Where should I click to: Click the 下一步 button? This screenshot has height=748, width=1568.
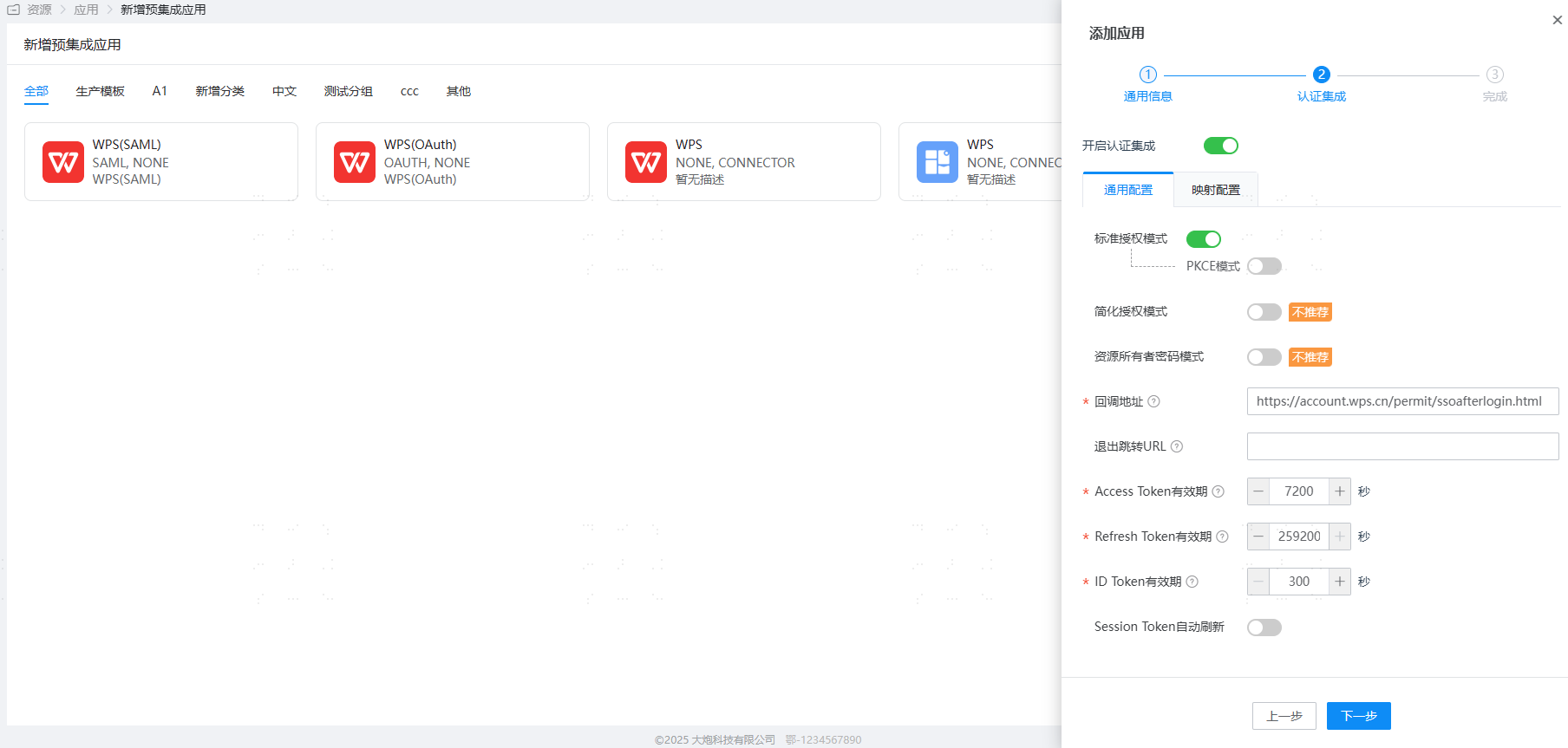coord(1358,716)
